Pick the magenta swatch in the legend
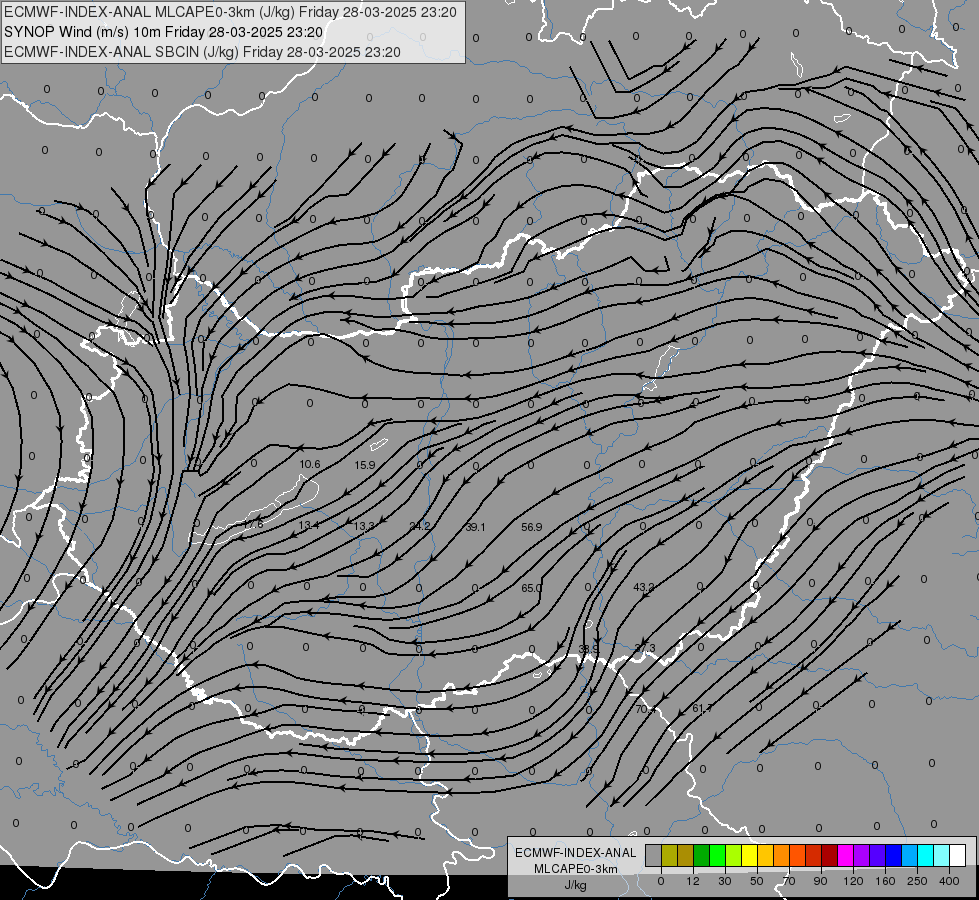The width and height of the screenshot is (979, 900). pyautogui.click(x=845, y=855)
